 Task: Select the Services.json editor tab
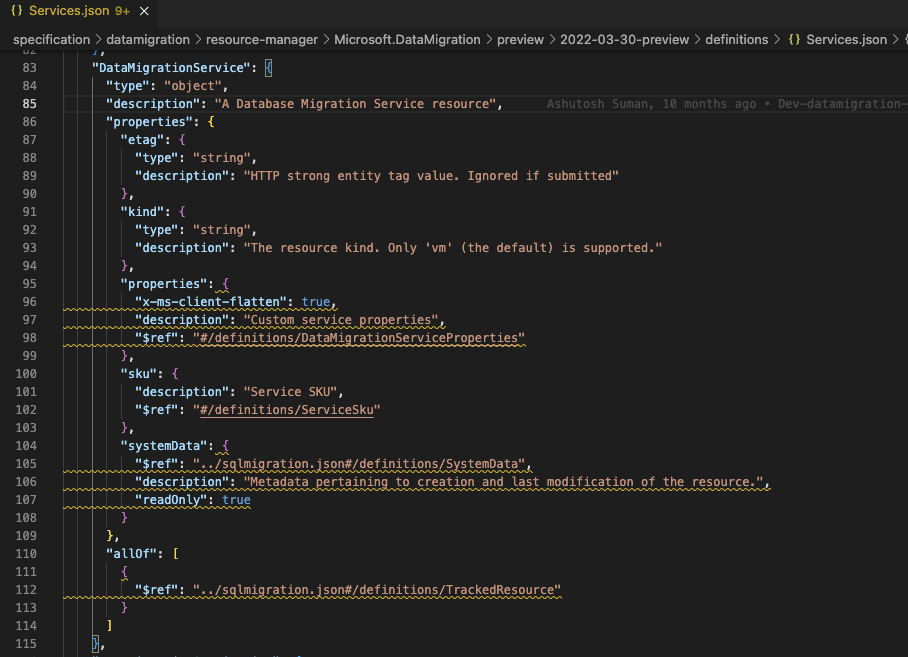tap(79, 11)
